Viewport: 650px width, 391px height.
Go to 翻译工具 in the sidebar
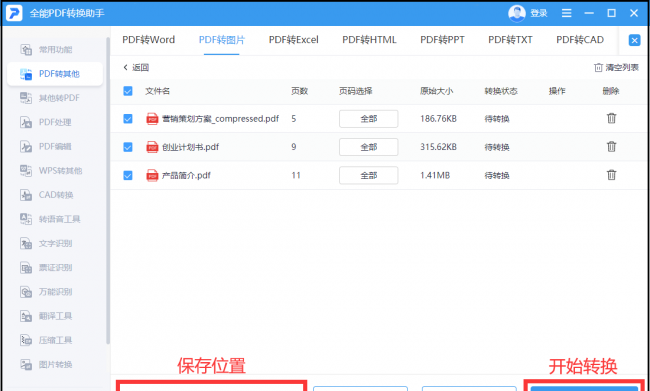pos(46,316)
